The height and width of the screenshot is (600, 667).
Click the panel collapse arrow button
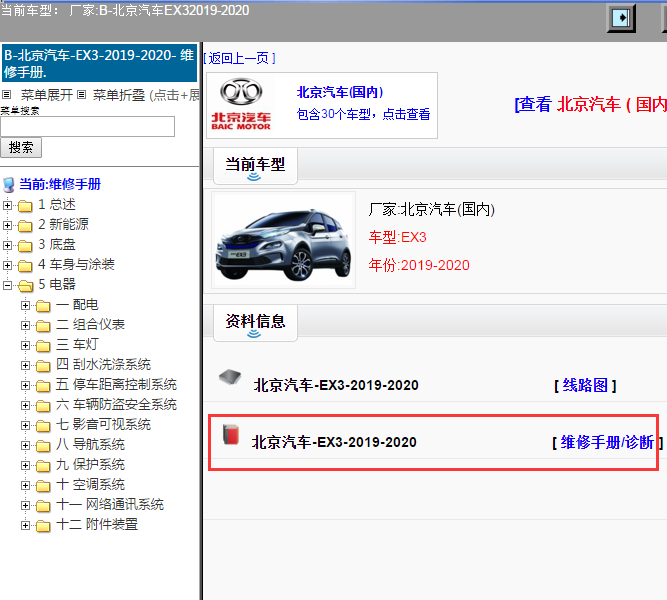coord(621,18)
